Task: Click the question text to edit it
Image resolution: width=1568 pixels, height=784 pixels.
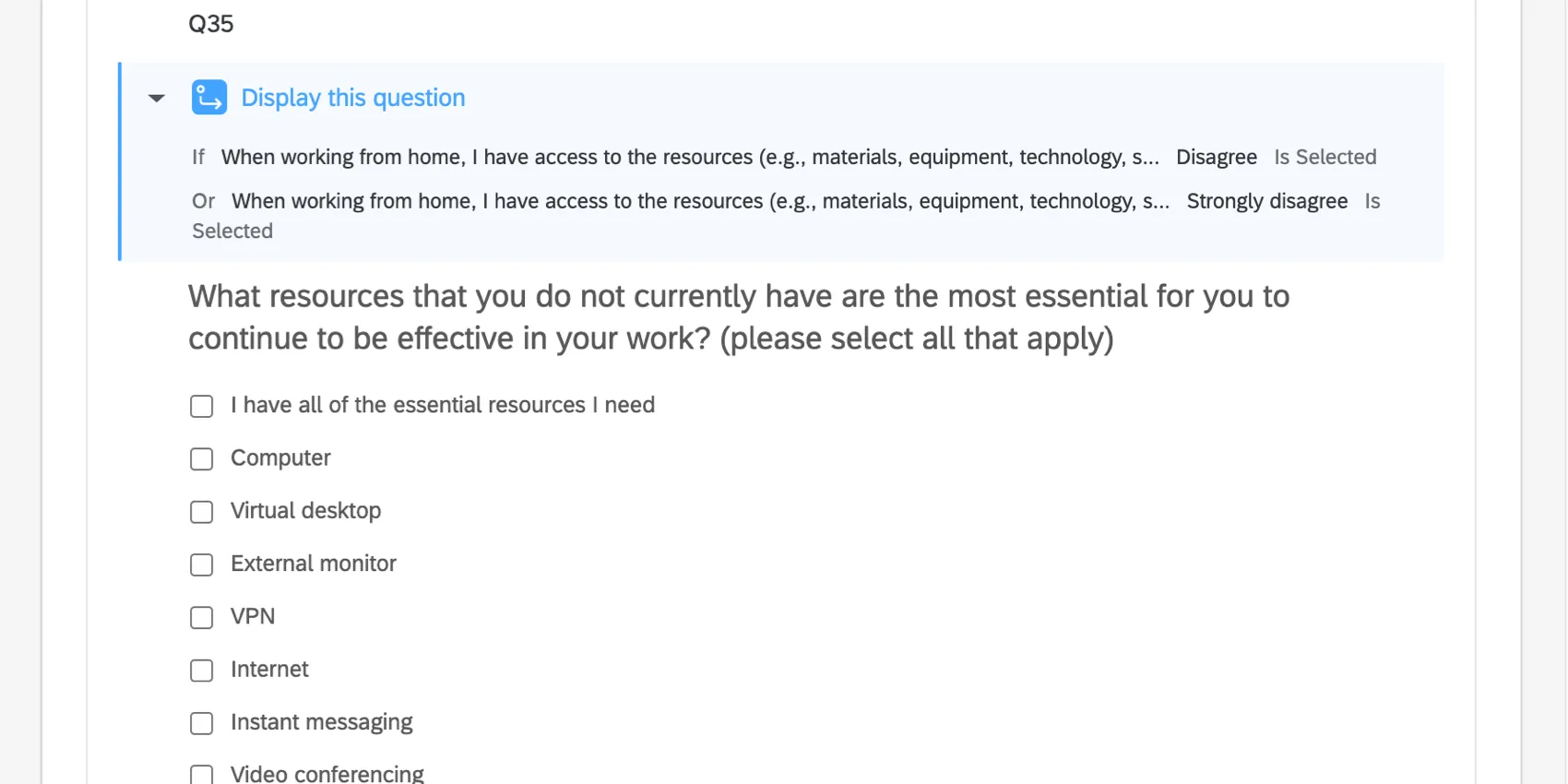Action: point(738,316)
